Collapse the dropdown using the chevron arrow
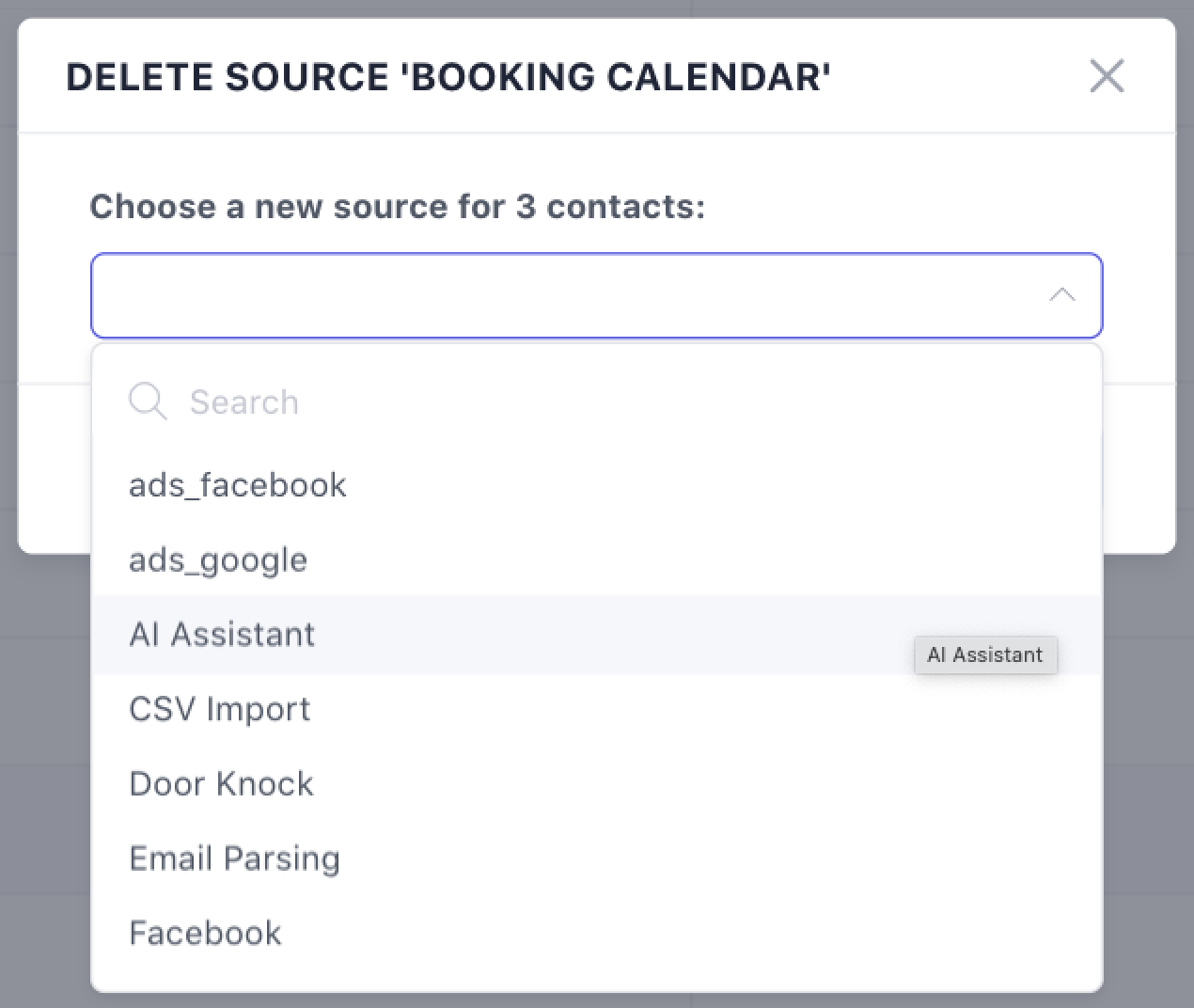The width and height of the screenshot is (1194, 1008). [x=1061, y=295]
